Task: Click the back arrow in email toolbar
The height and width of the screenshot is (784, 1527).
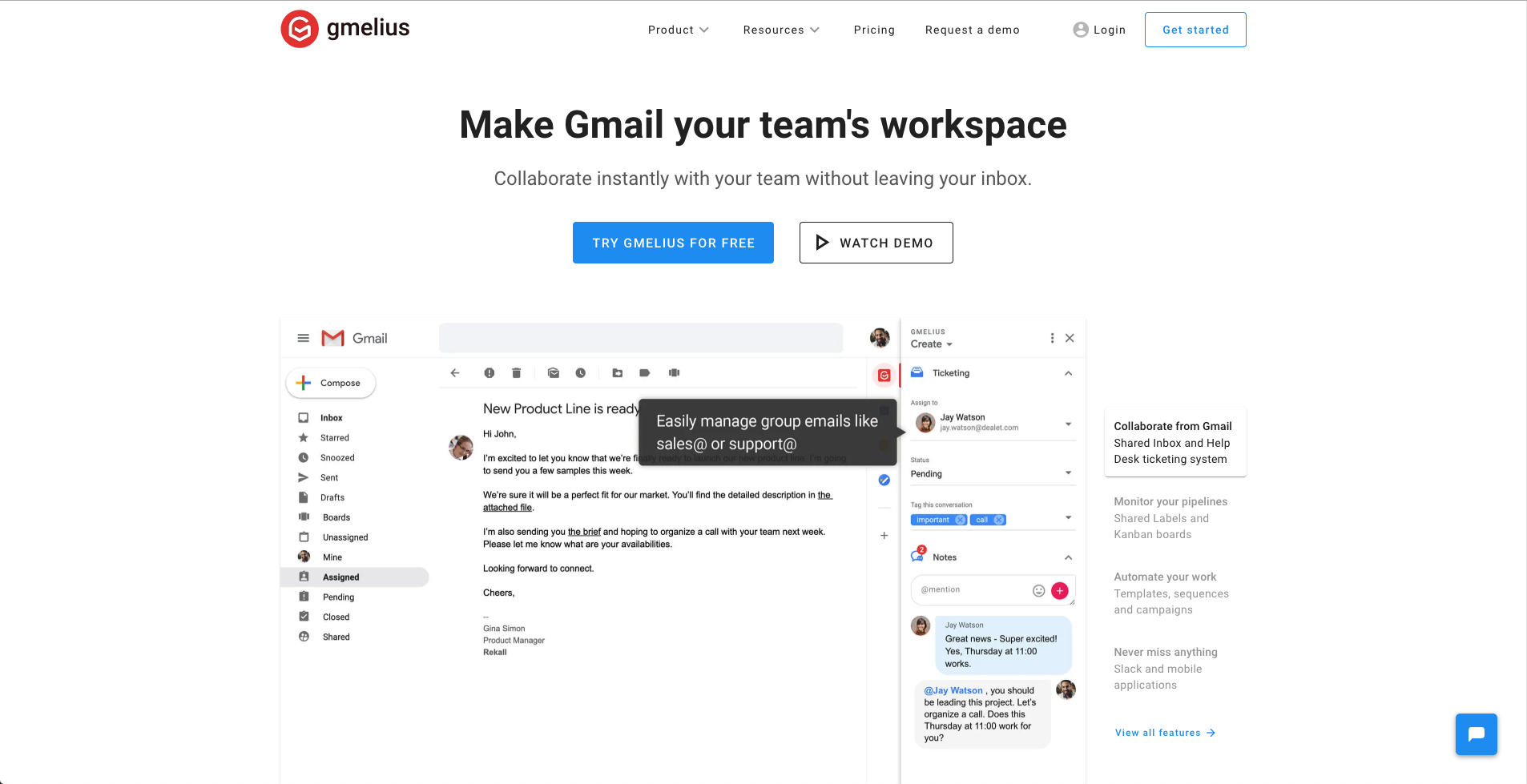Action: click(x=455, y=373)
